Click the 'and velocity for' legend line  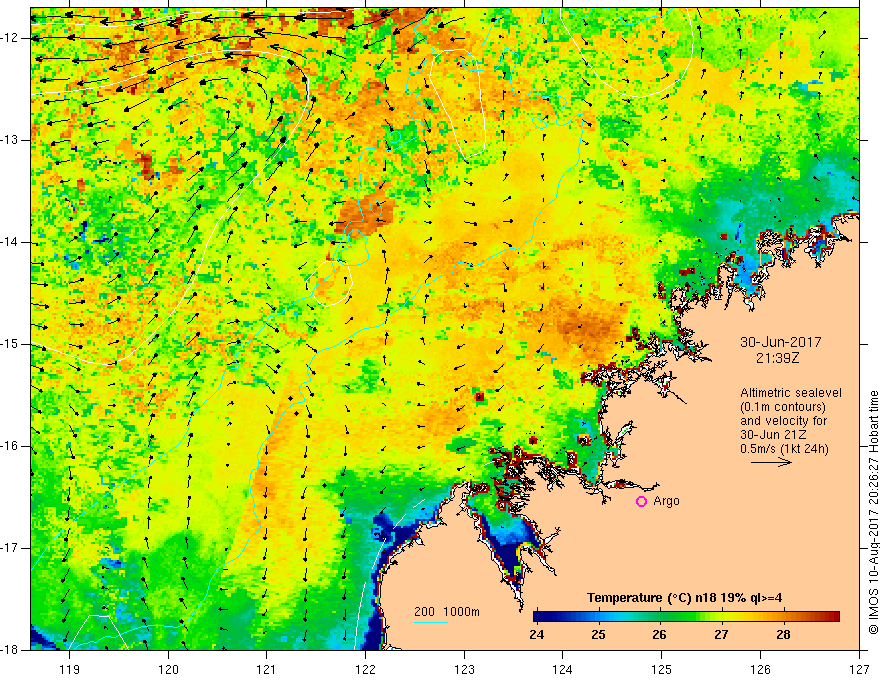783,421
